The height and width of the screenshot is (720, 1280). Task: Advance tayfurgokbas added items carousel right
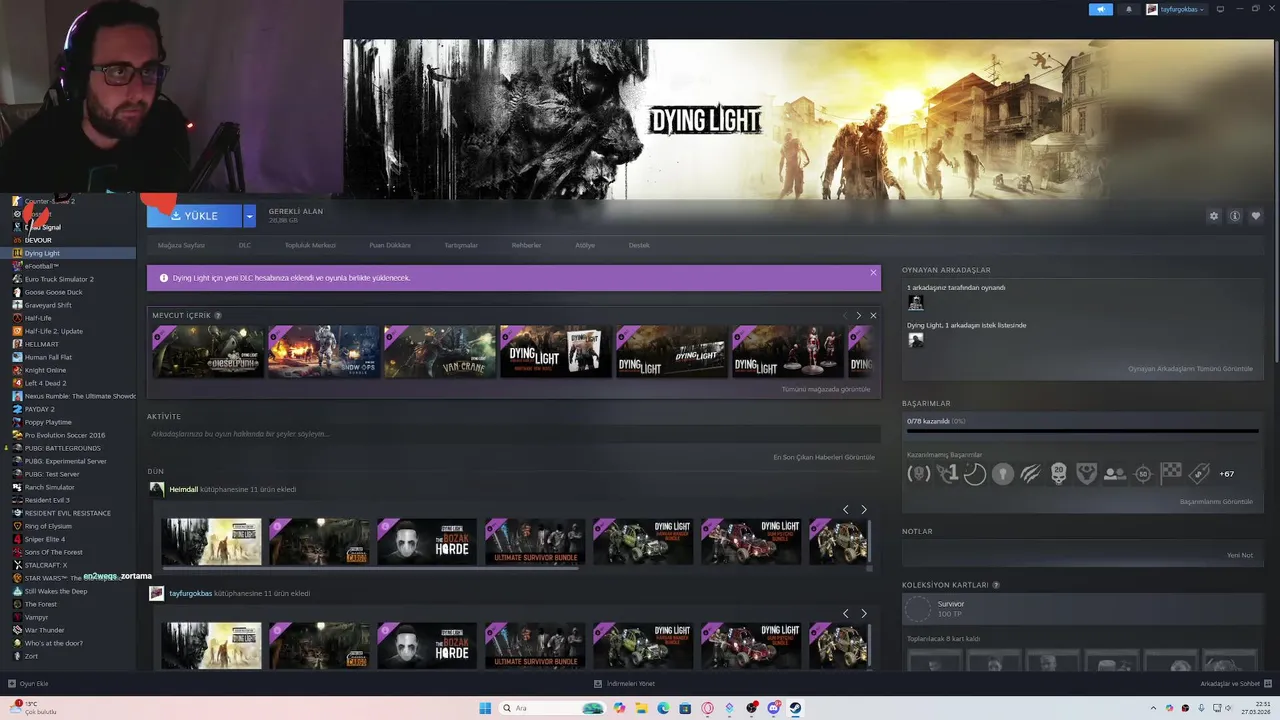pyautogui.click(x=864, y=613)
